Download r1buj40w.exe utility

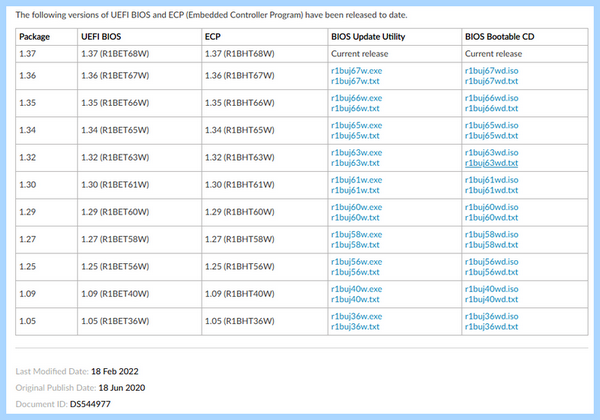point(356,289)
